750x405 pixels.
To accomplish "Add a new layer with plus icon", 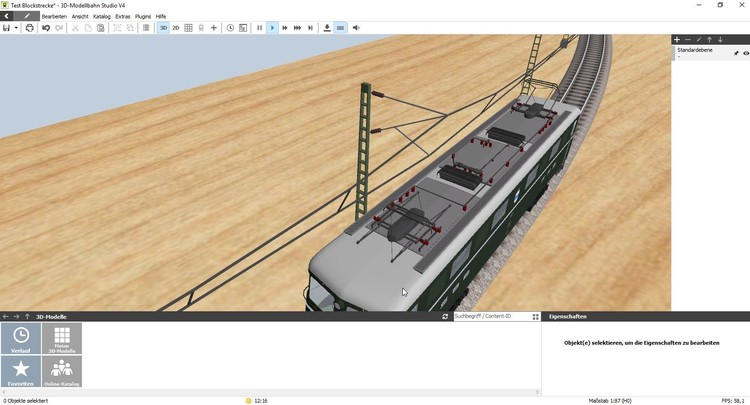I will pos(677,40).
